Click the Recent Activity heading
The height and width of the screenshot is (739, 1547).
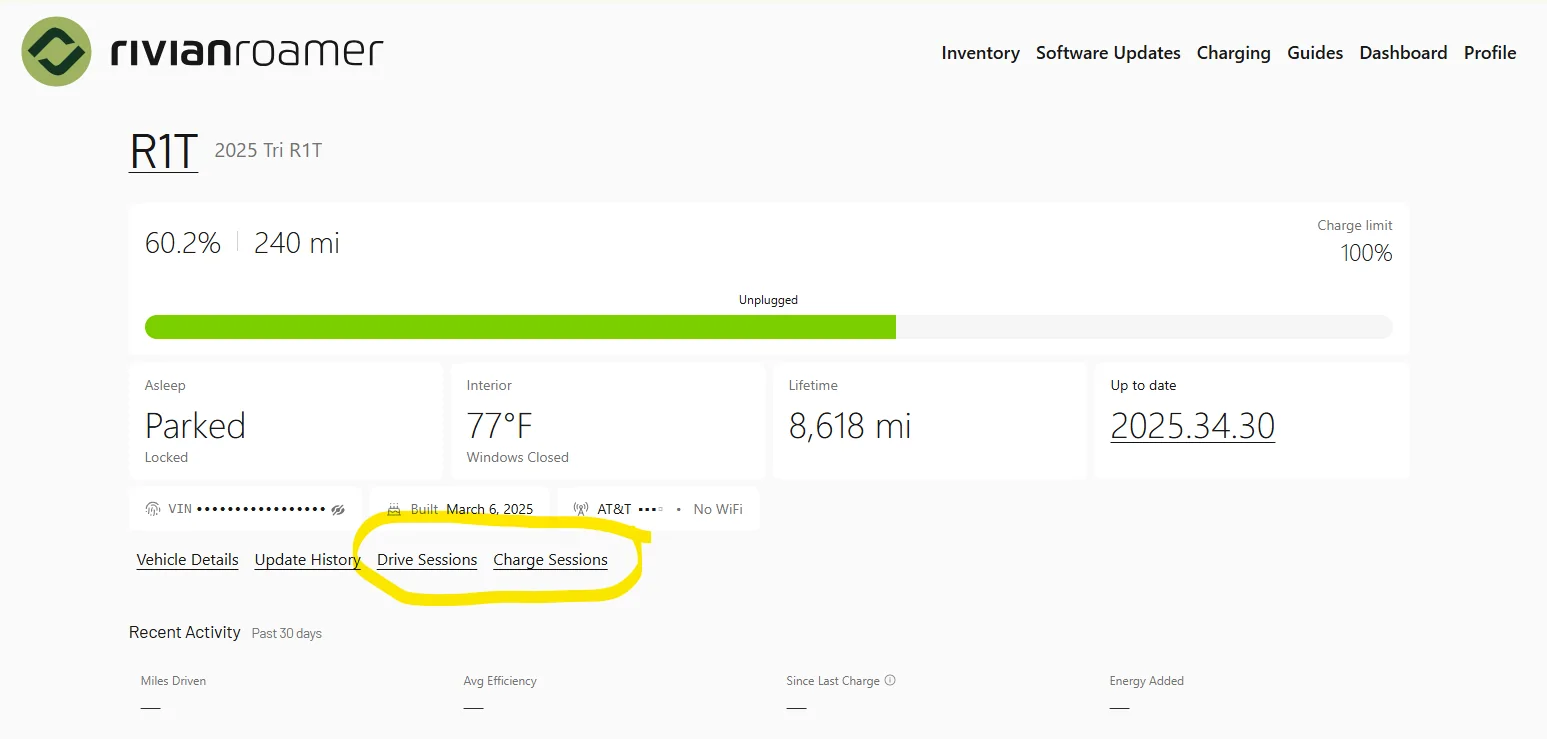(x=185, y=632)
